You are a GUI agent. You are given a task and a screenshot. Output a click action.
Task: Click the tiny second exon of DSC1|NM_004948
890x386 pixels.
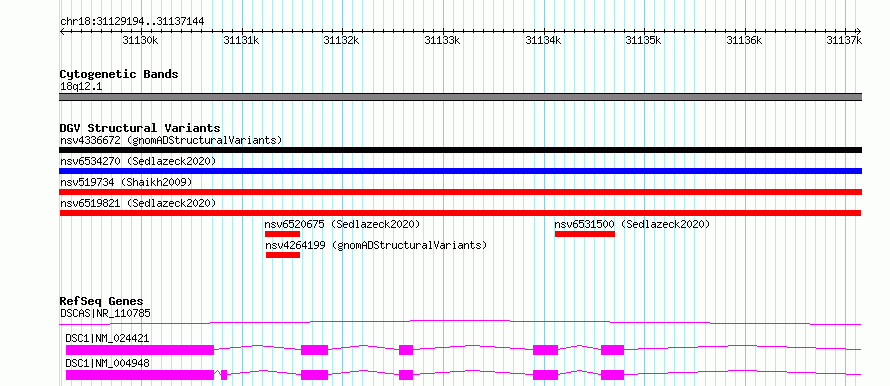[x=224, y=375]
